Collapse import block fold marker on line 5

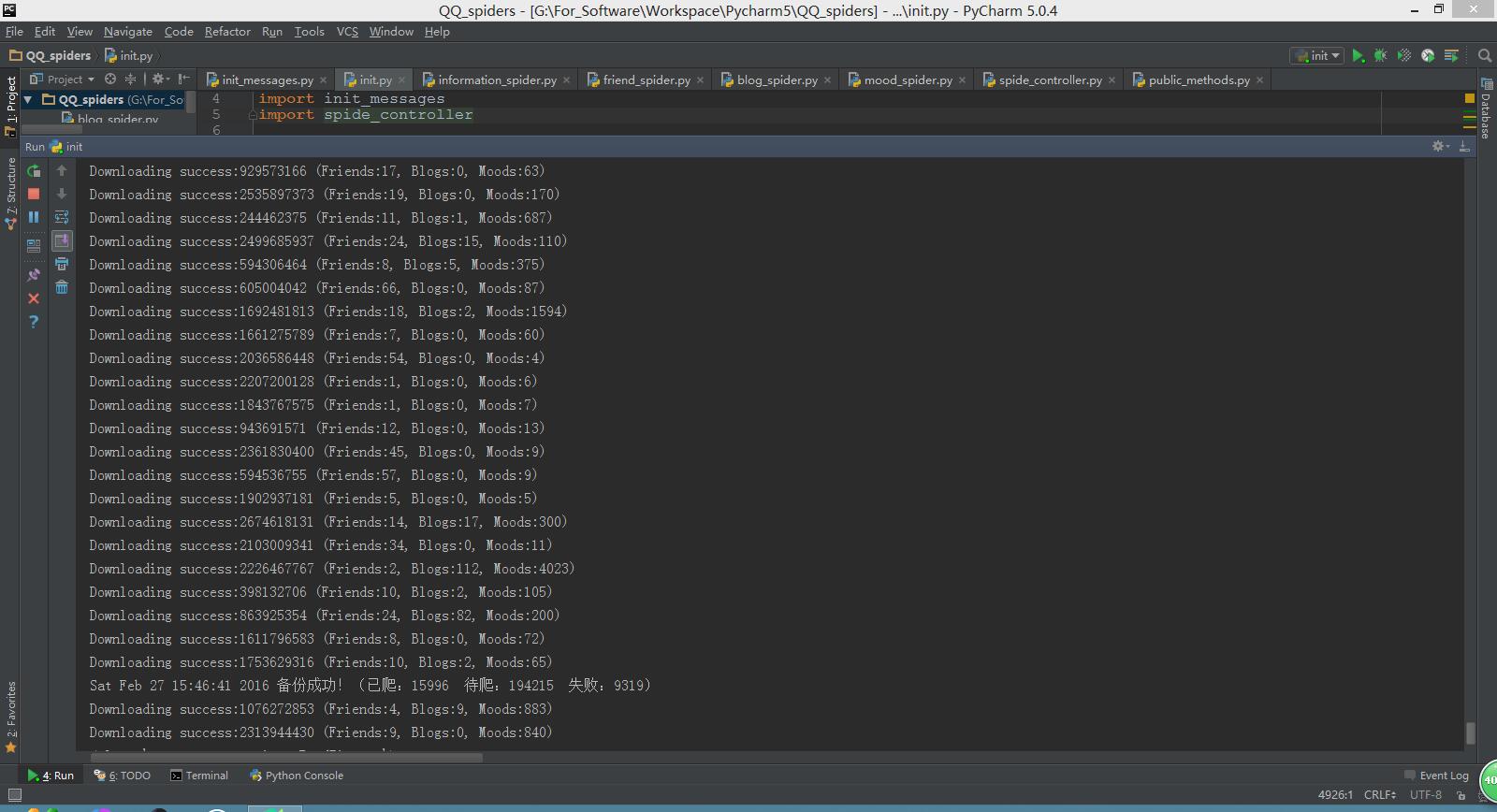253,115
